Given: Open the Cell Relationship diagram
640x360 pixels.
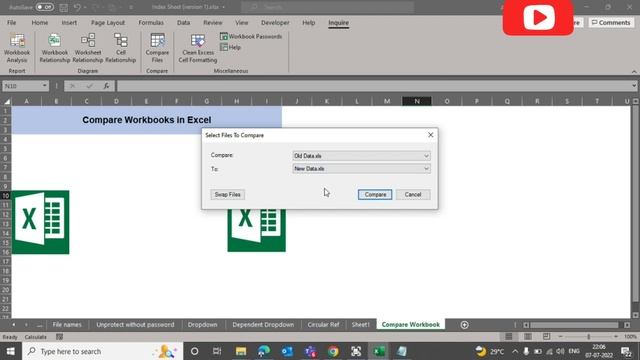Looking at the screenshot, I should [121, 48].
